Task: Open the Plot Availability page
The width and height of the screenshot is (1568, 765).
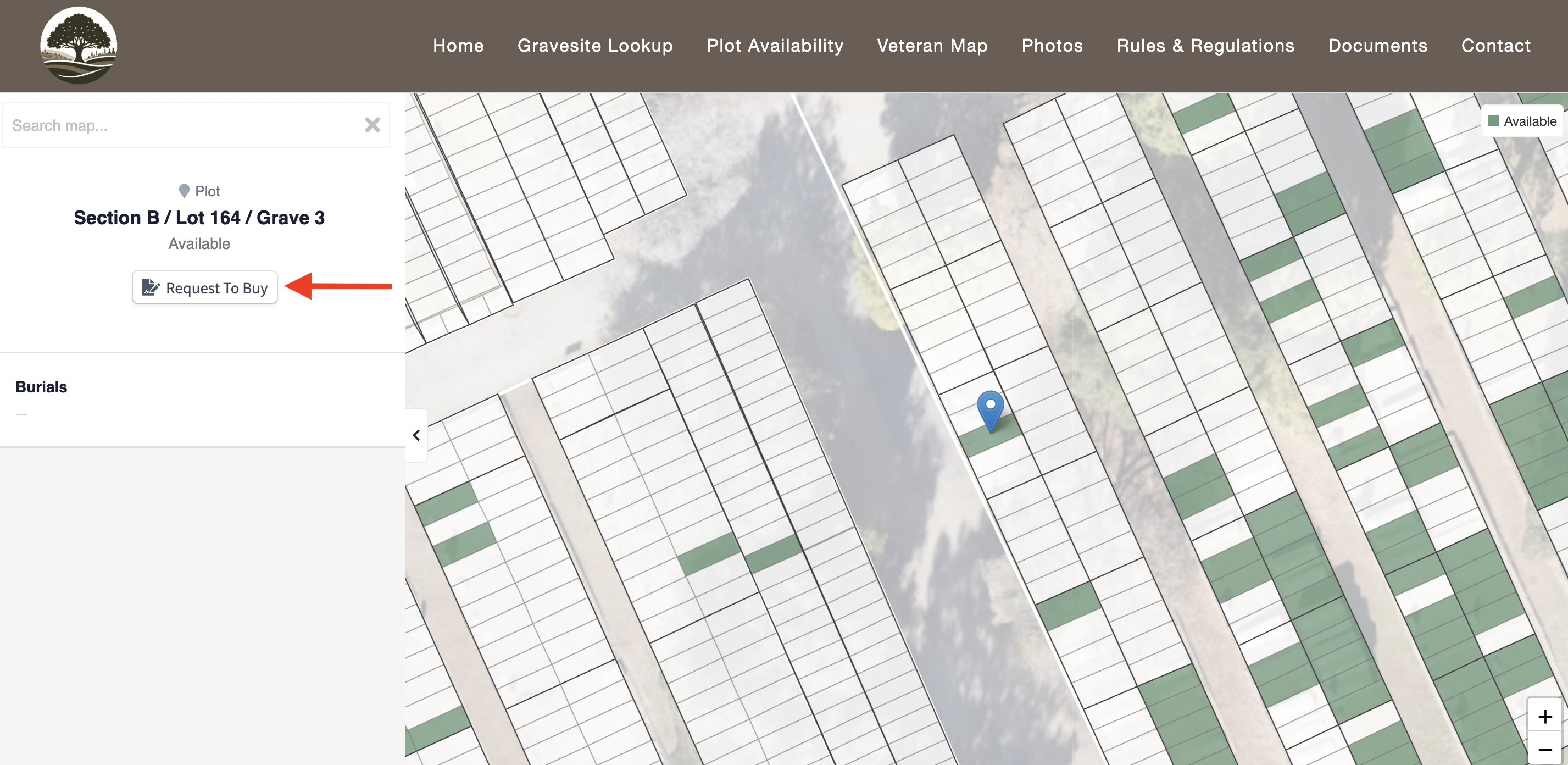Action: click(x=774, y=46)
